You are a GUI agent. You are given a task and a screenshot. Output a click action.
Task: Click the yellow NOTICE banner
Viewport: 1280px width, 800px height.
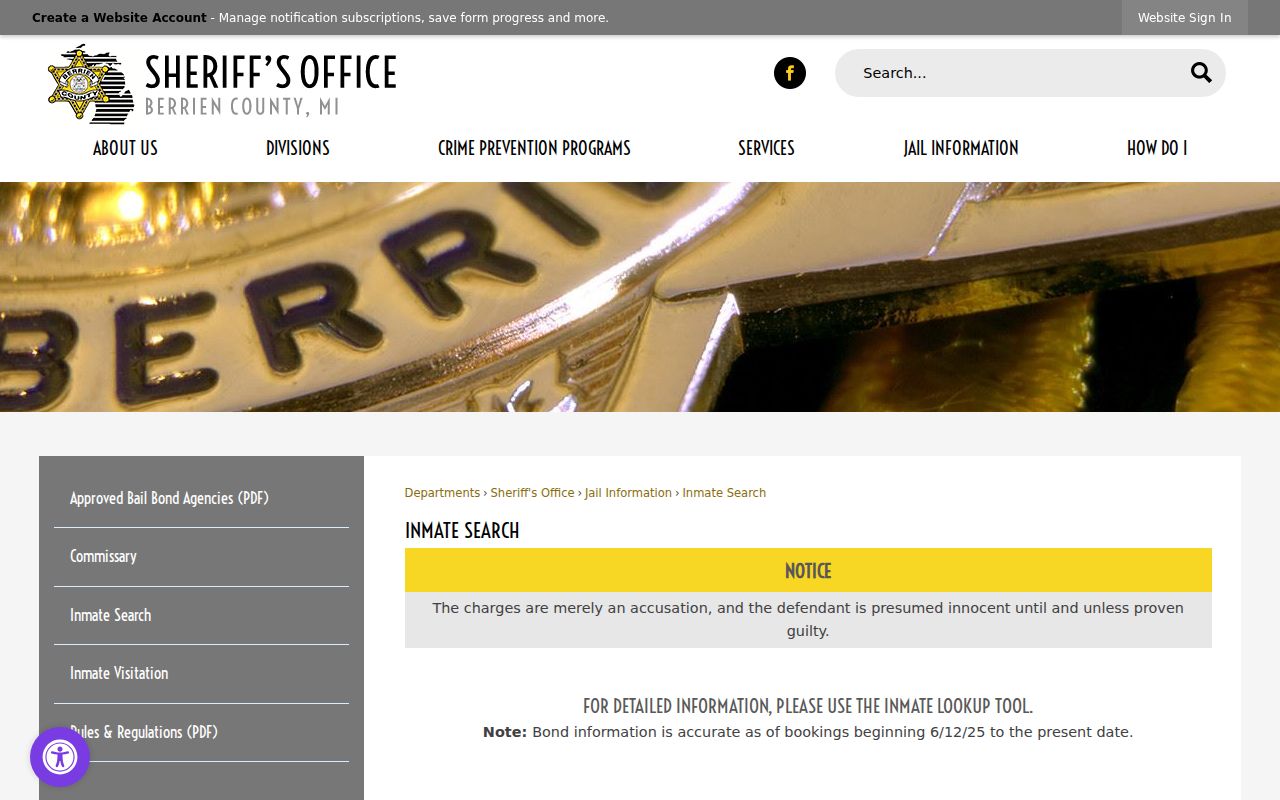point(808,570)
